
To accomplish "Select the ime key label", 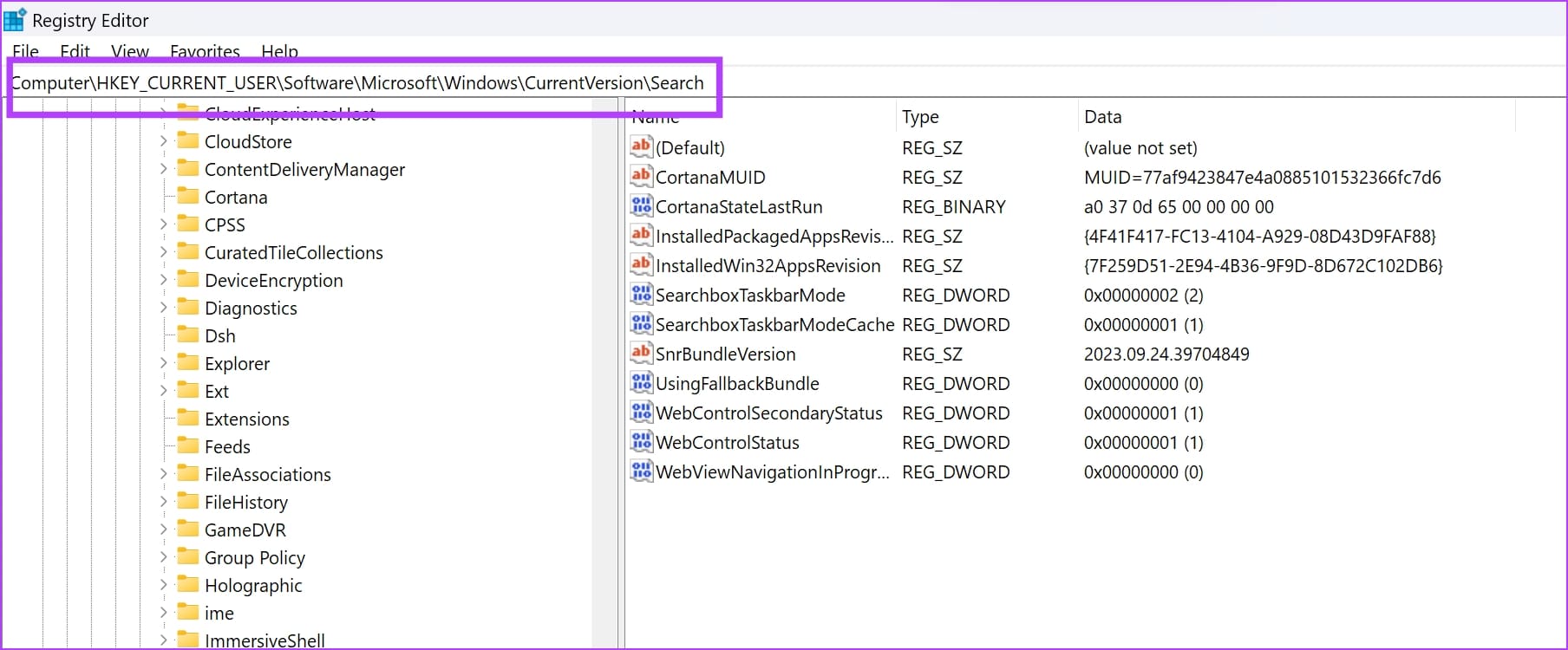I will tap(219, 613).
